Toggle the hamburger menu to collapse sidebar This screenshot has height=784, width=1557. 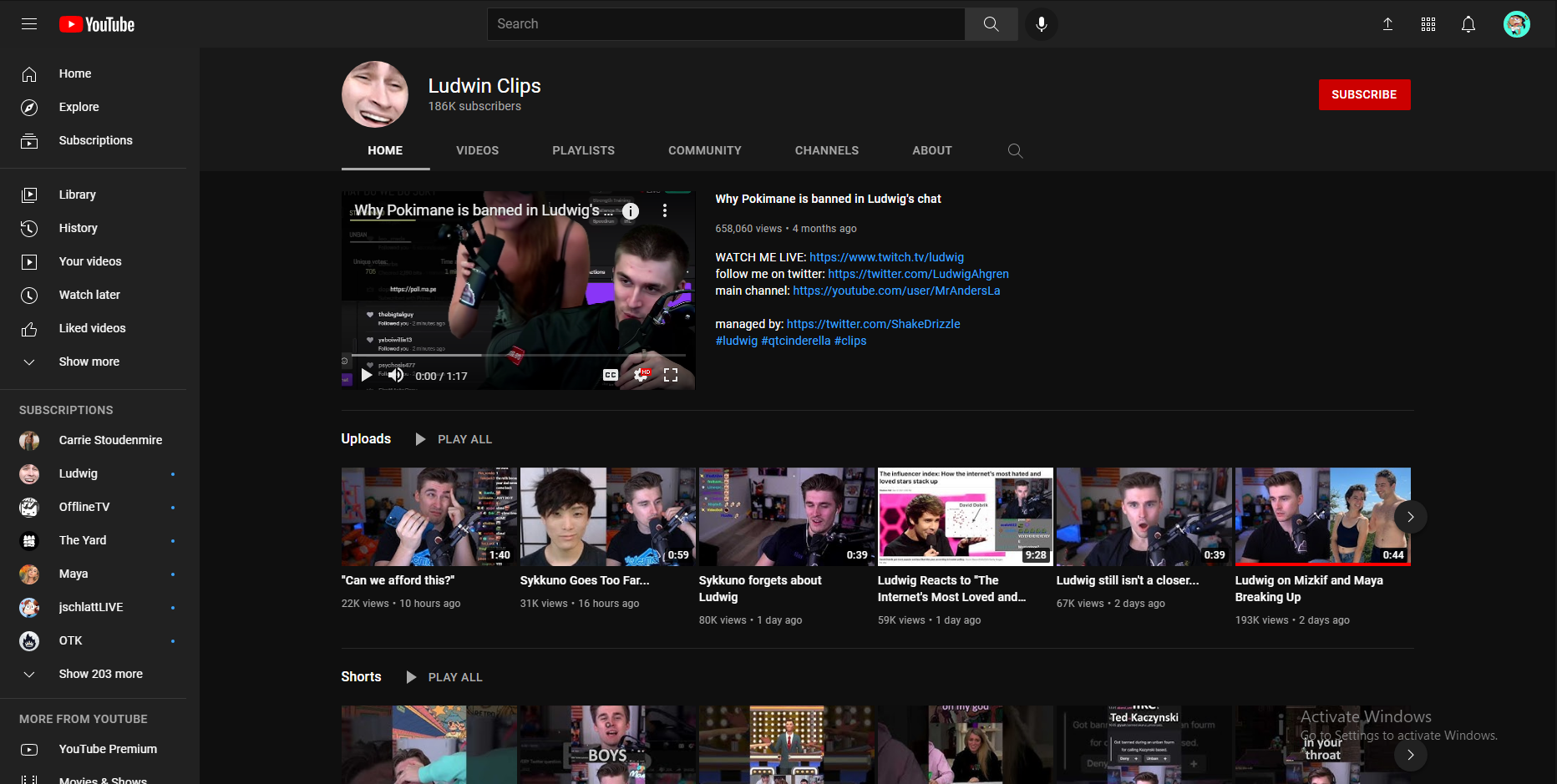29,23
